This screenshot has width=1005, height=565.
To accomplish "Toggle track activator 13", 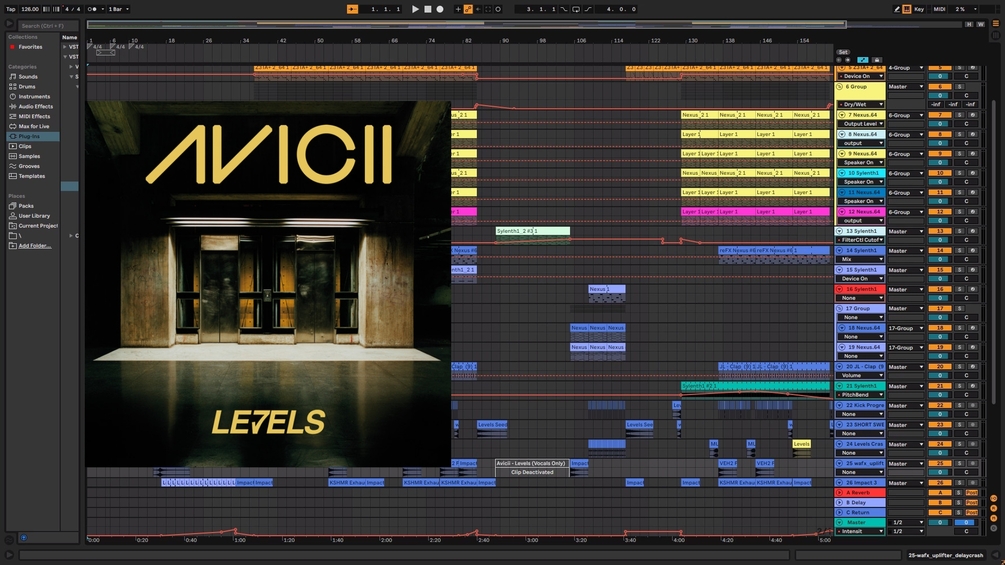I will coord(940,231).
